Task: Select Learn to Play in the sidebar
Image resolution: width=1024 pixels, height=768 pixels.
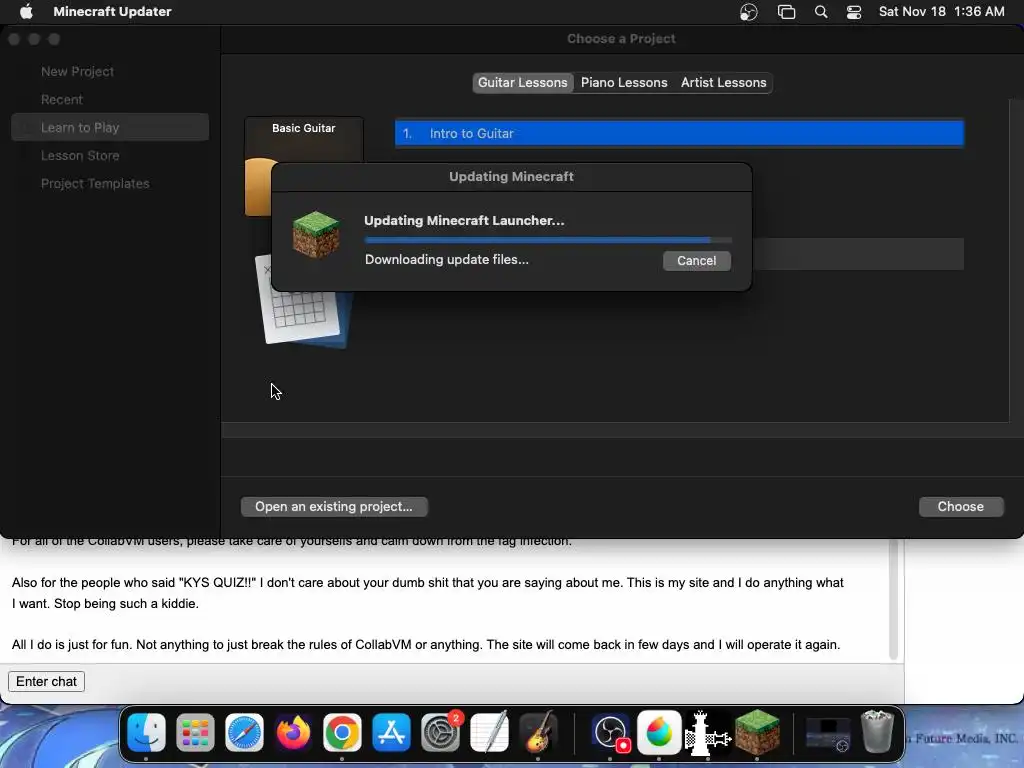Action: (x=110, y=127)
